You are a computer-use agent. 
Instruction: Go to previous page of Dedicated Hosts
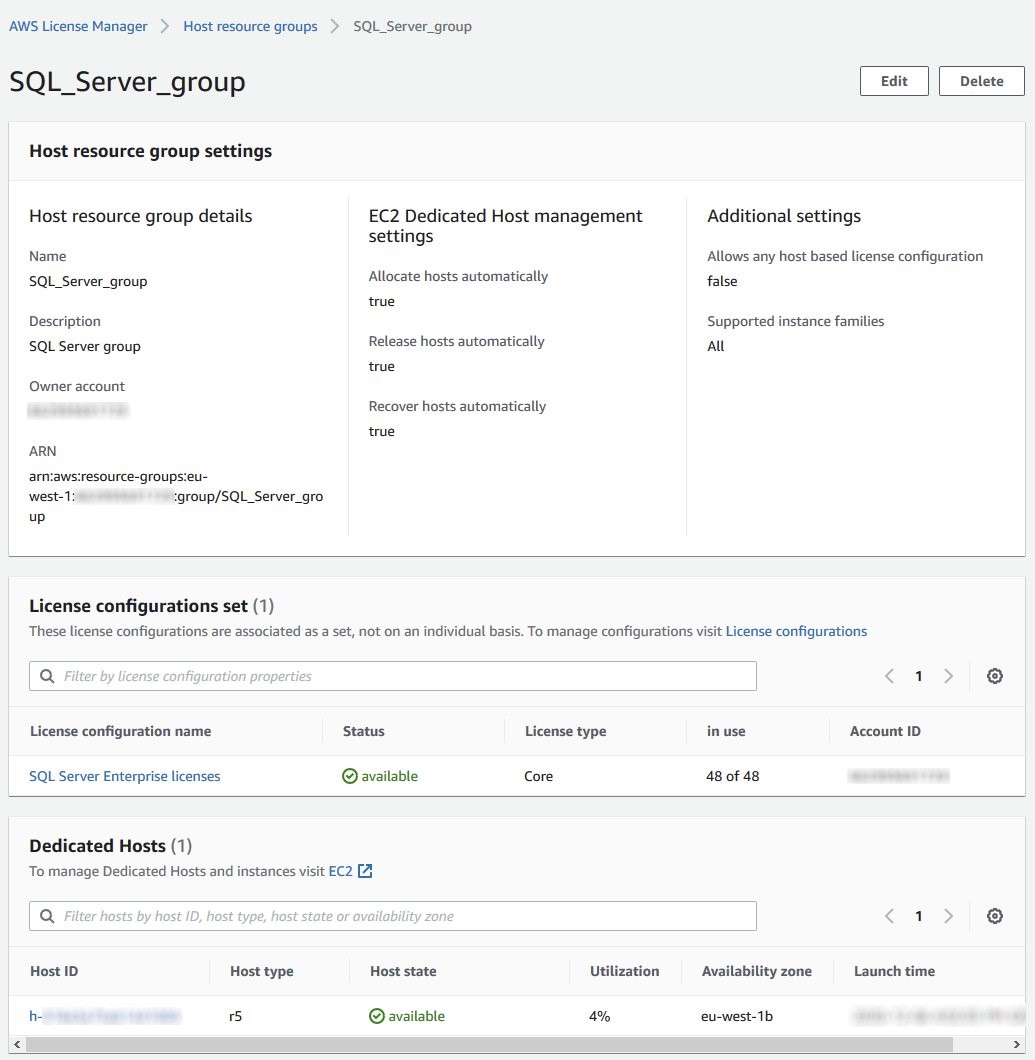coord(890,916)
